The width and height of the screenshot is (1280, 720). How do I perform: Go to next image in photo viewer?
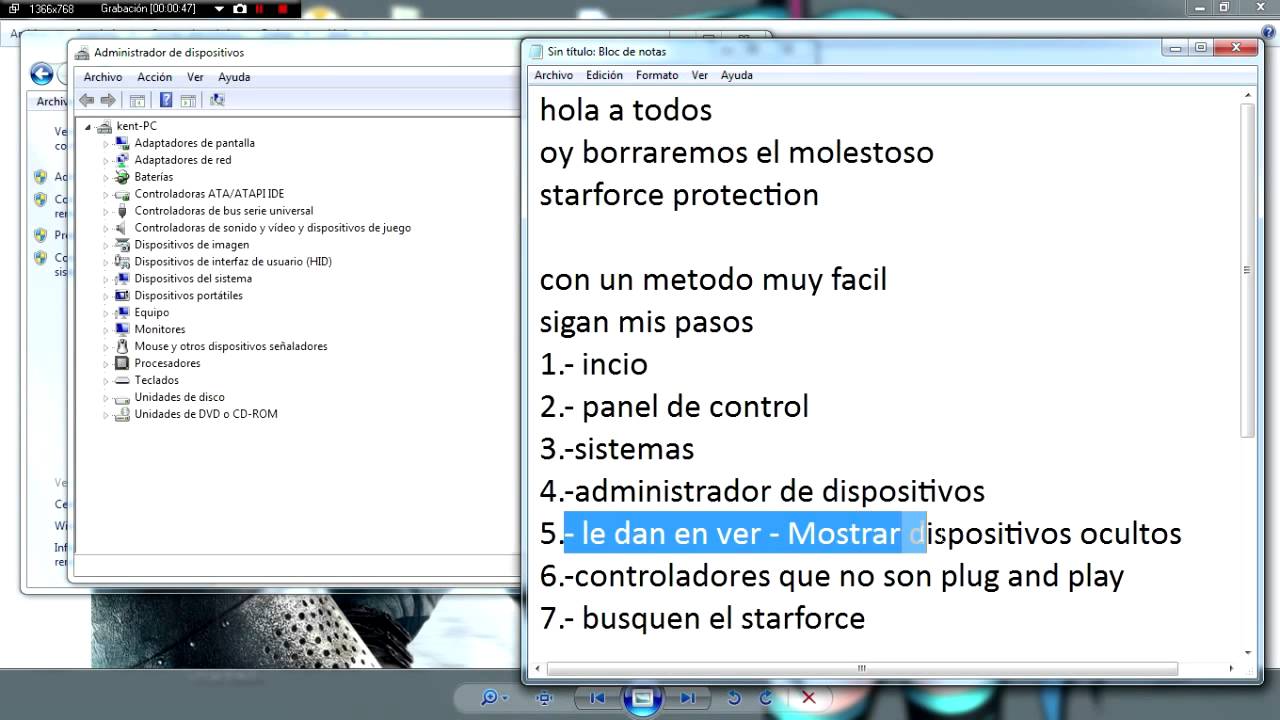688,698
